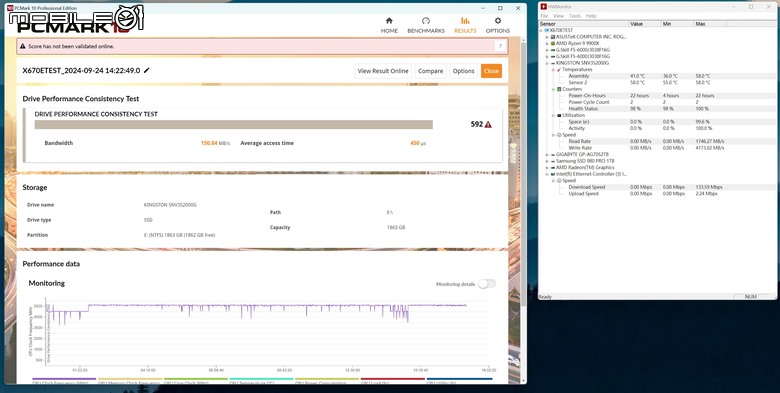Click the Compare button
The width and height of the screenshot is (780, 393).
tap(430, 71)
